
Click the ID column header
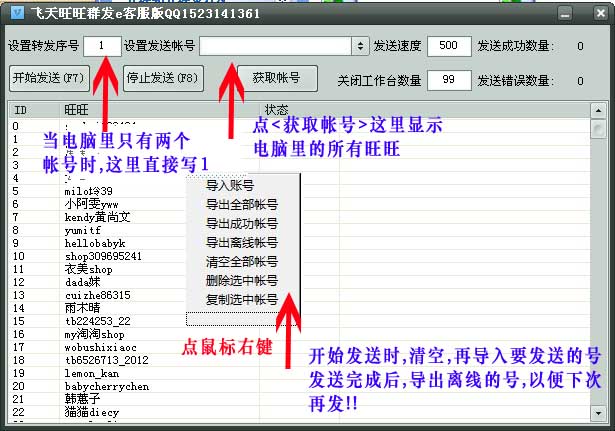[x=34, y=110]
